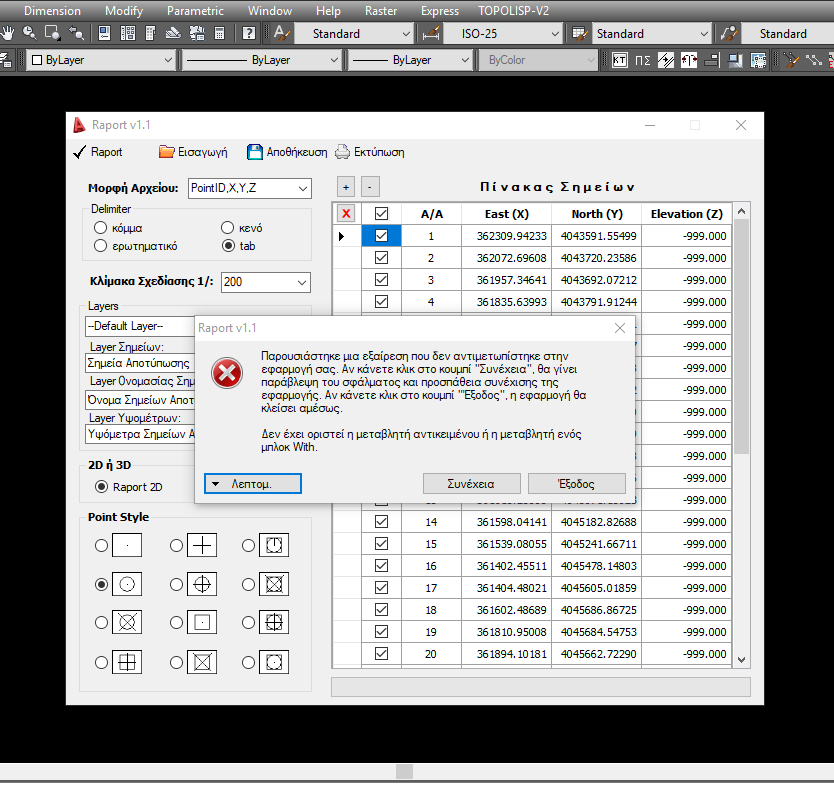Click the blue screen-capture style toolbar icon
Viewport: 834px width, 786px height.
735,60
